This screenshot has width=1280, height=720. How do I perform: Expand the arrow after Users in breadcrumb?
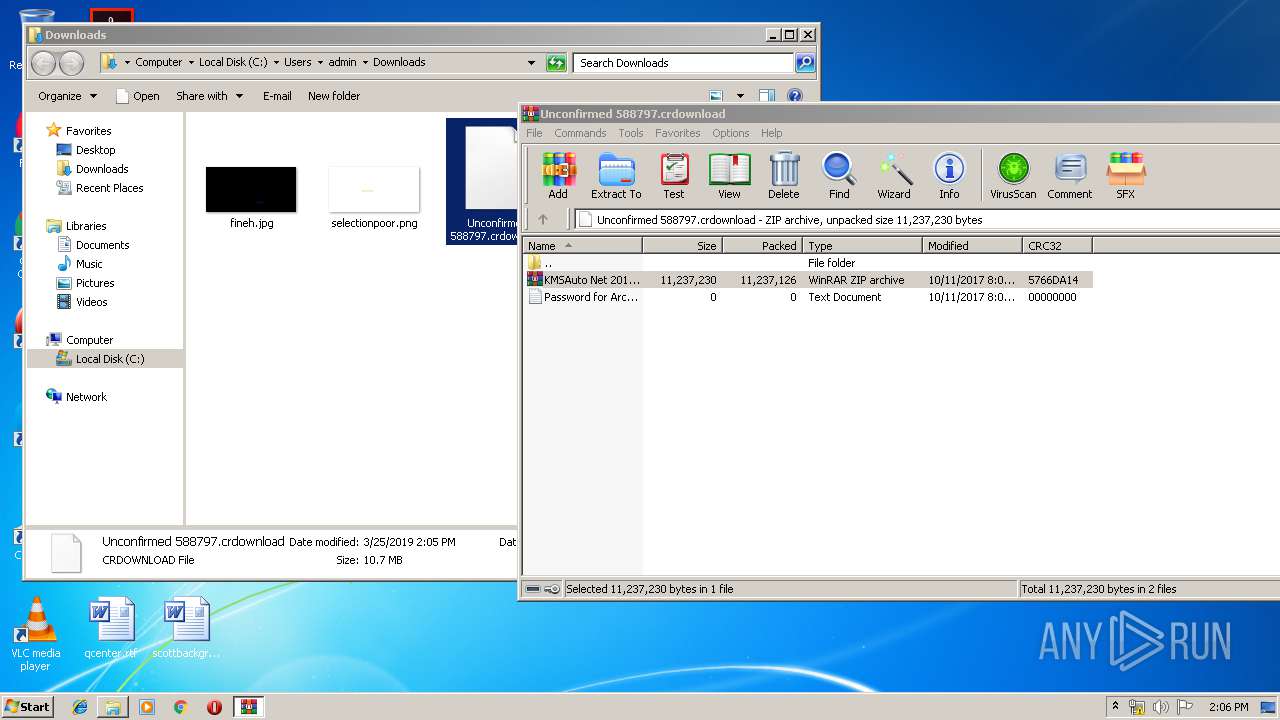[320, 62]
